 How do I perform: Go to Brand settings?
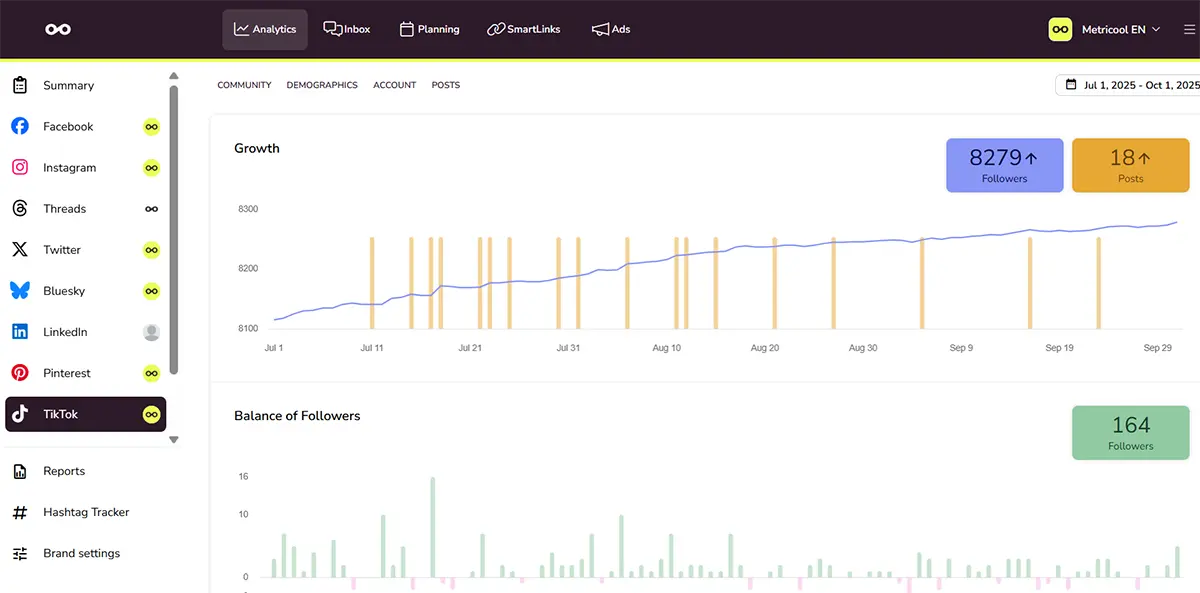tap(81, 553)
